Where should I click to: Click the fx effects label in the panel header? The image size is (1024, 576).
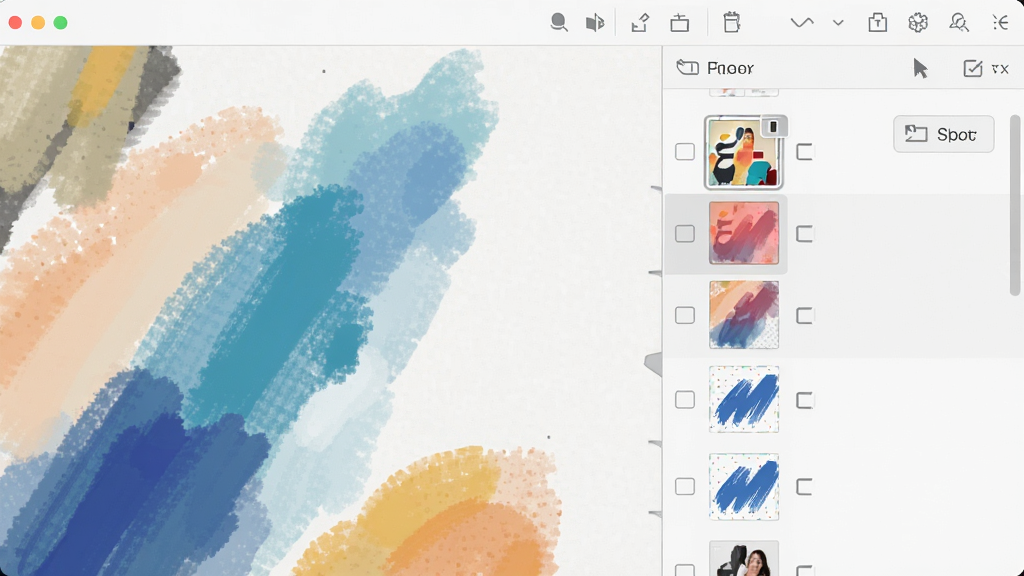pos(1000,69)
